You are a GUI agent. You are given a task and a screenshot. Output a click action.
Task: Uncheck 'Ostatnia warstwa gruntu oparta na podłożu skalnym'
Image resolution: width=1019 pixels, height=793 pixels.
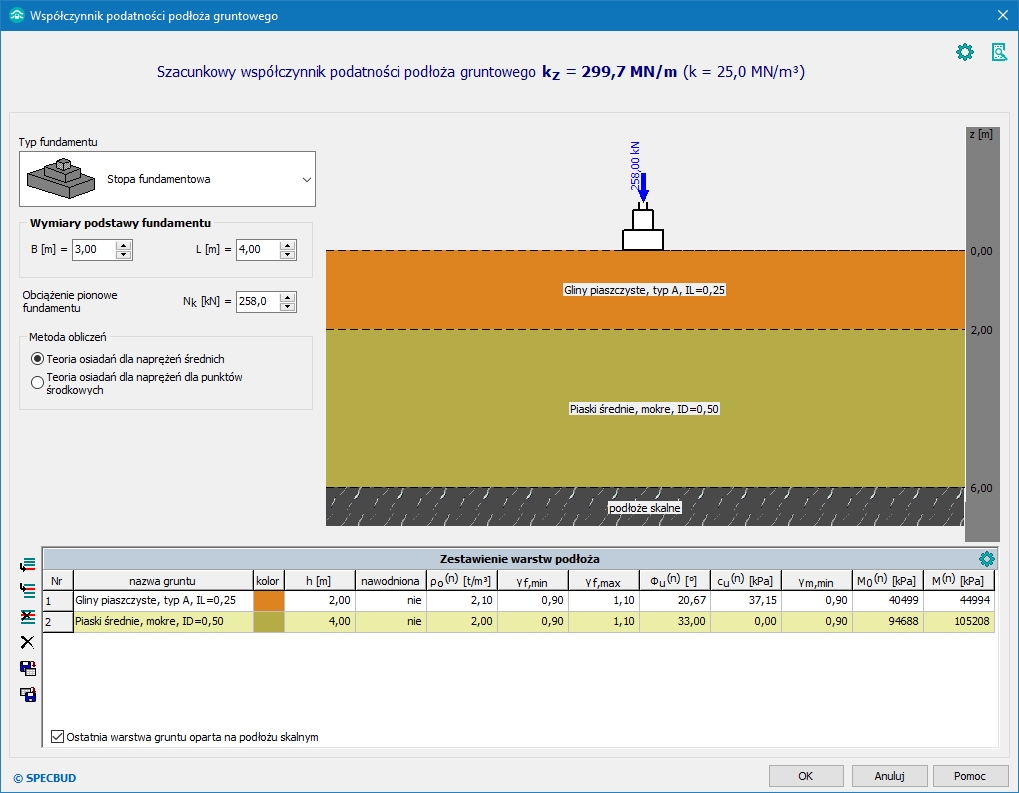coord(57,737)
